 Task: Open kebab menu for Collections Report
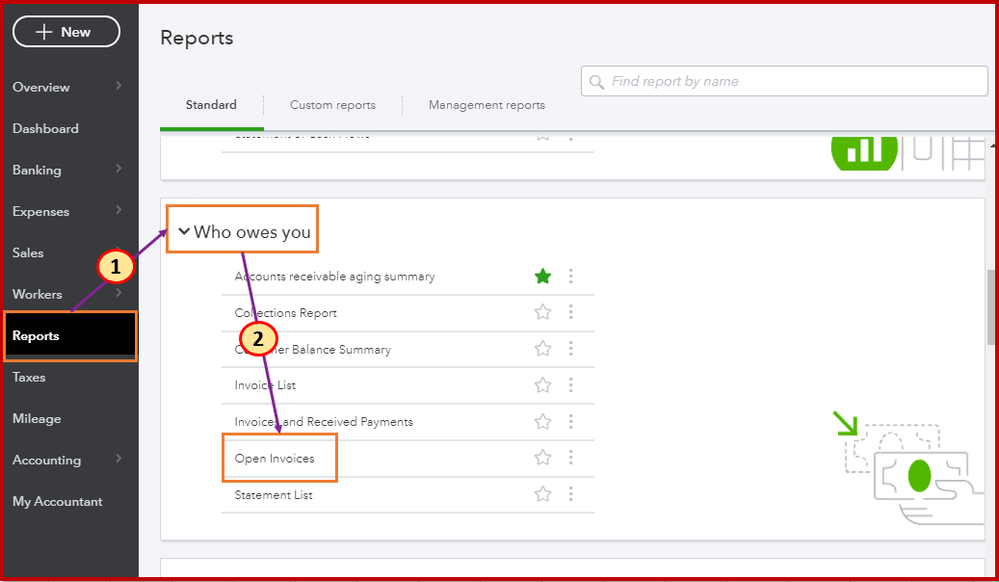pyautogui.click(x=571, y=312)
